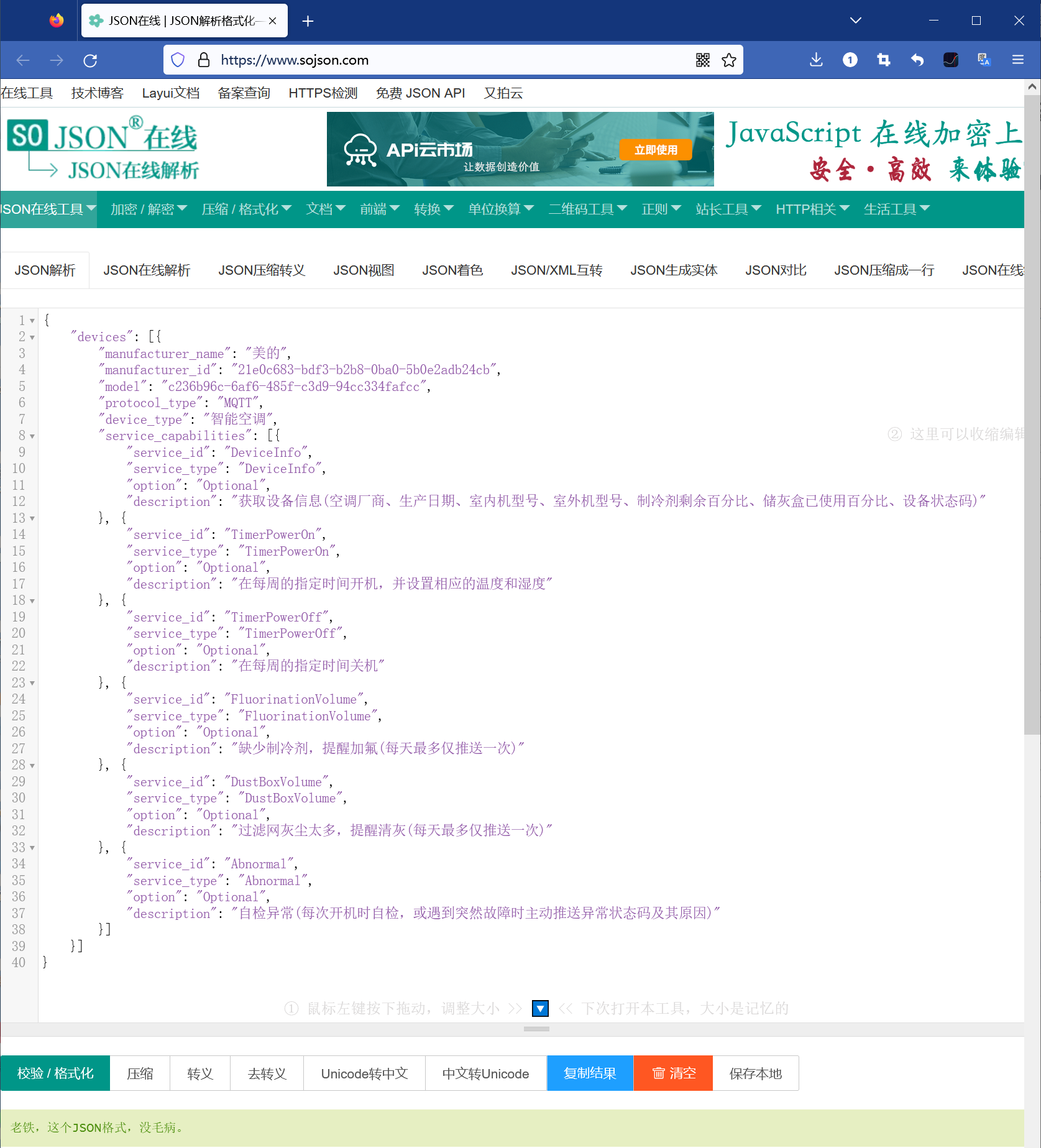Click the Firefox logo icon

[x=57, y=21]
